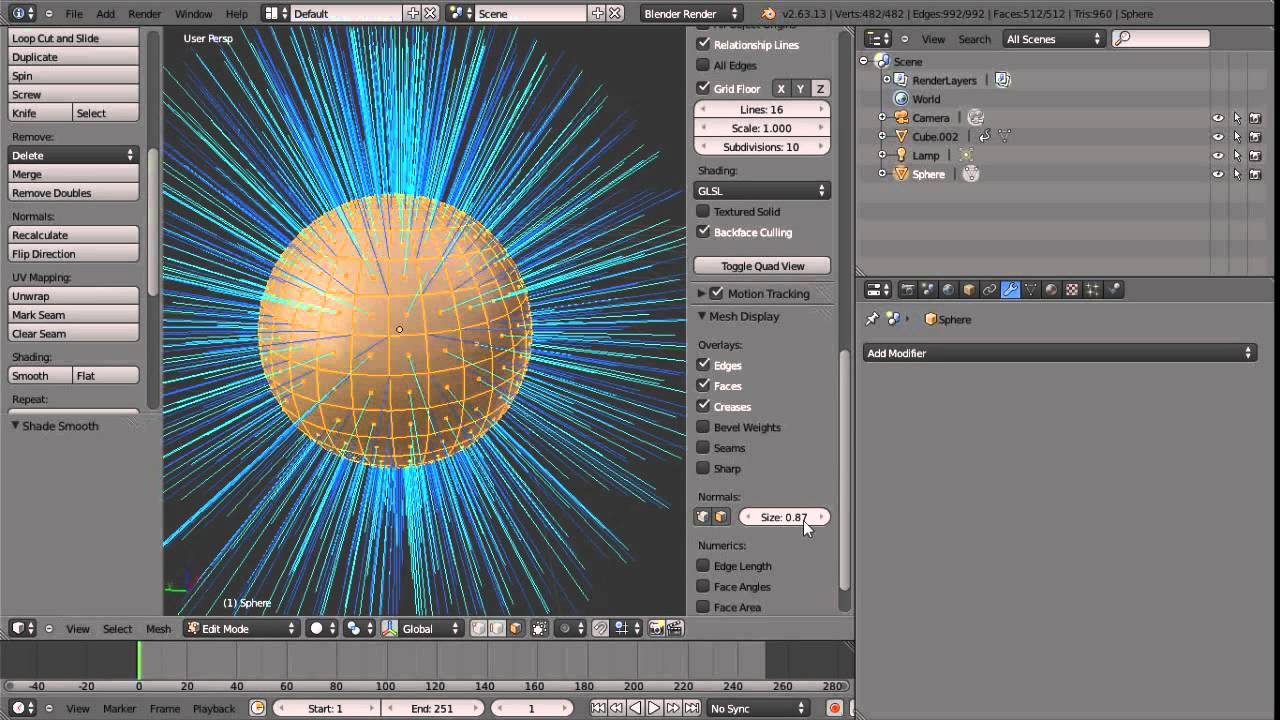Open the Physics properties tab icon
1280x720 pixels.
coord(1114,290)
